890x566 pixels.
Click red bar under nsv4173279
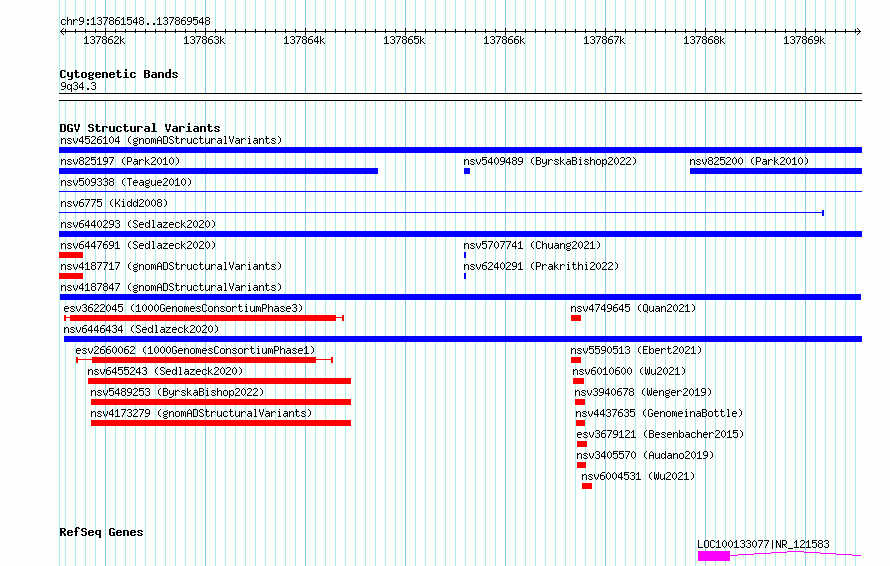click(x=221, y=423)
